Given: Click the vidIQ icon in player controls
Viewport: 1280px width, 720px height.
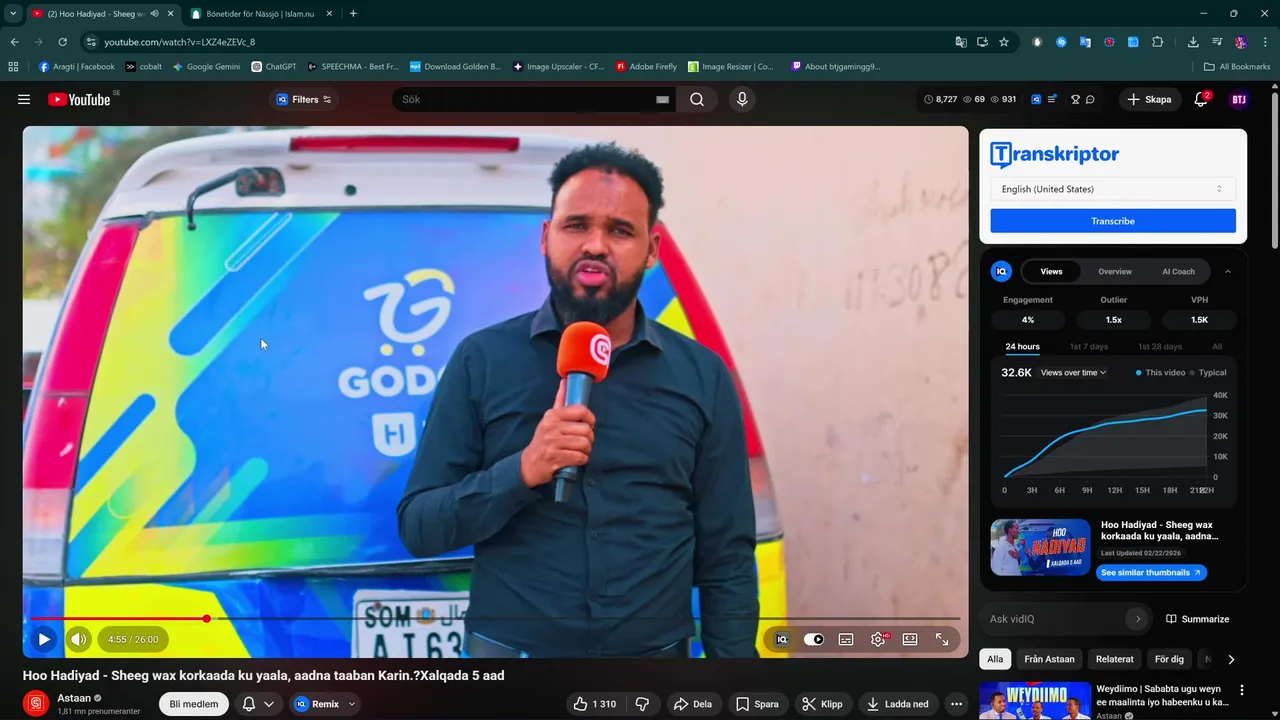Looking at the screenshot, I should pos(782,639).
